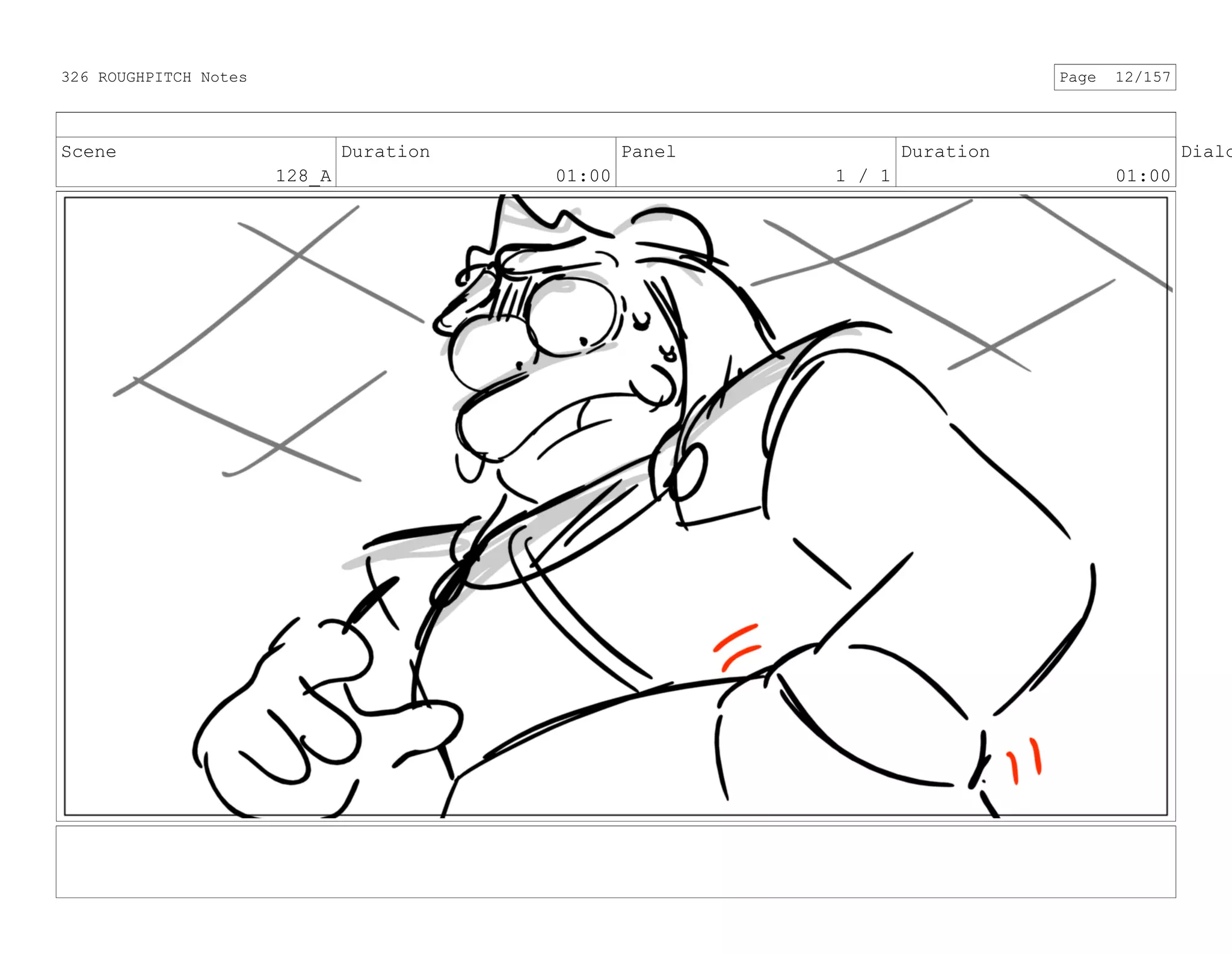Click the scene number 128_A
Viewport: 1232px width, 954px height.
point(303,176)
